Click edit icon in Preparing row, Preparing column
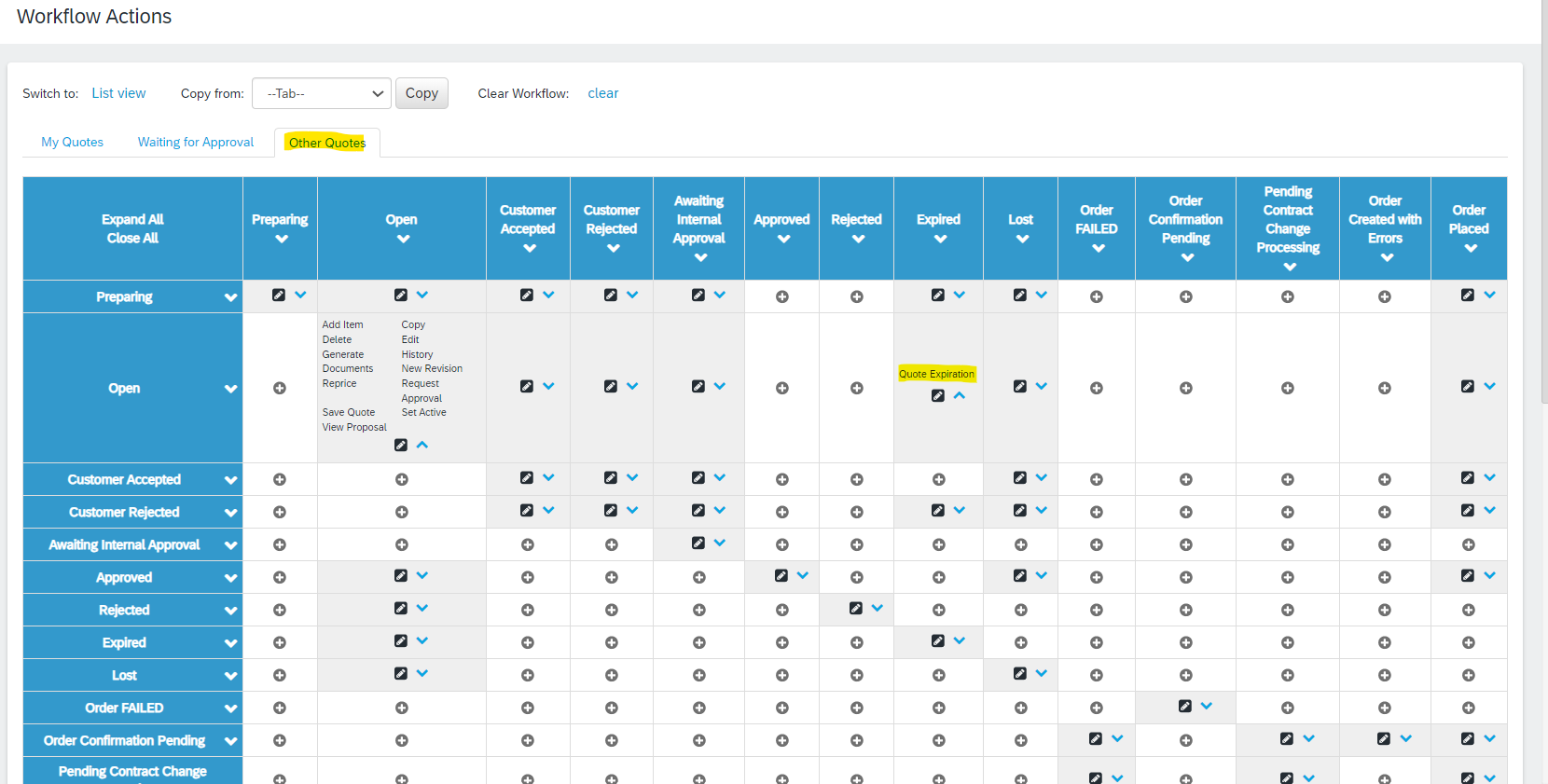 [x=278, y=295]
